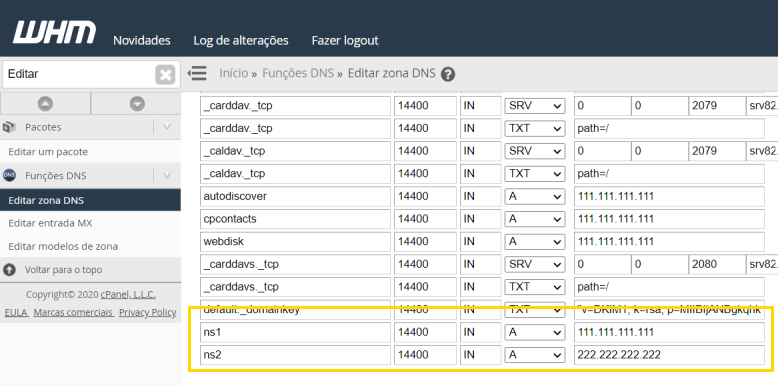
Task: Open record type dropdown for _caldav._tcp SRV row
Action: (534, 151)
